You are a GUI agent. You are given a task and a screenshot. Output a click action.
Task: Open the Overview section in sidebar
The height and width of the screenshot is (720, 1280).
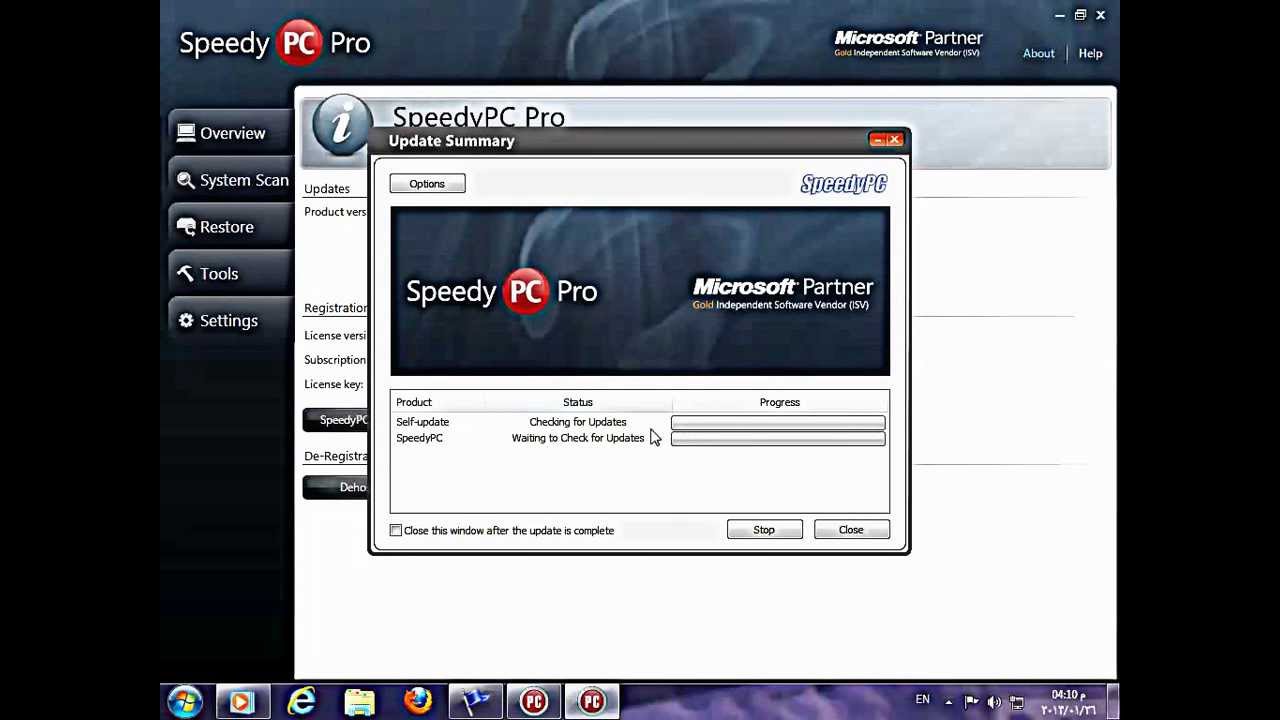pos(229,133)
